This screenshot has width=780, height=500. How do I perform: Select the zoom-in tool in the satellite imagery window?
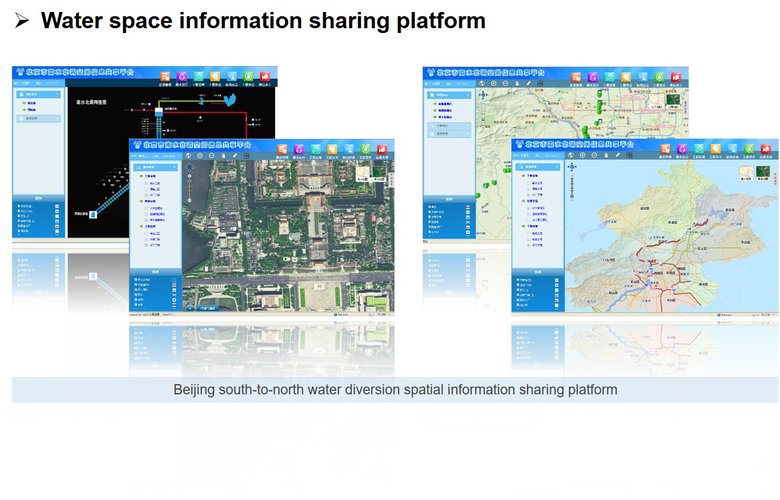coord(200,156)
